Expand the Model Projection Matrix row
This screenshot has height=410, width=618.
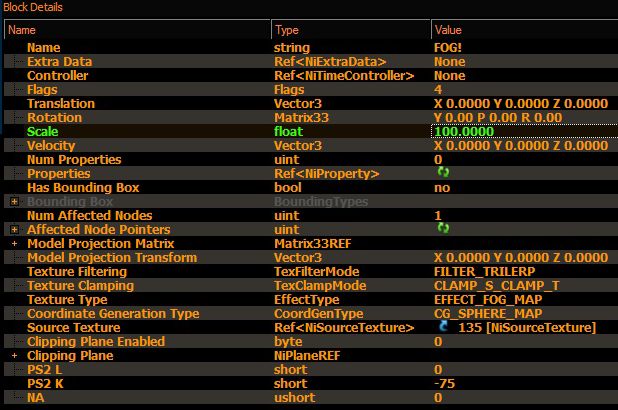tap(15, 244)
